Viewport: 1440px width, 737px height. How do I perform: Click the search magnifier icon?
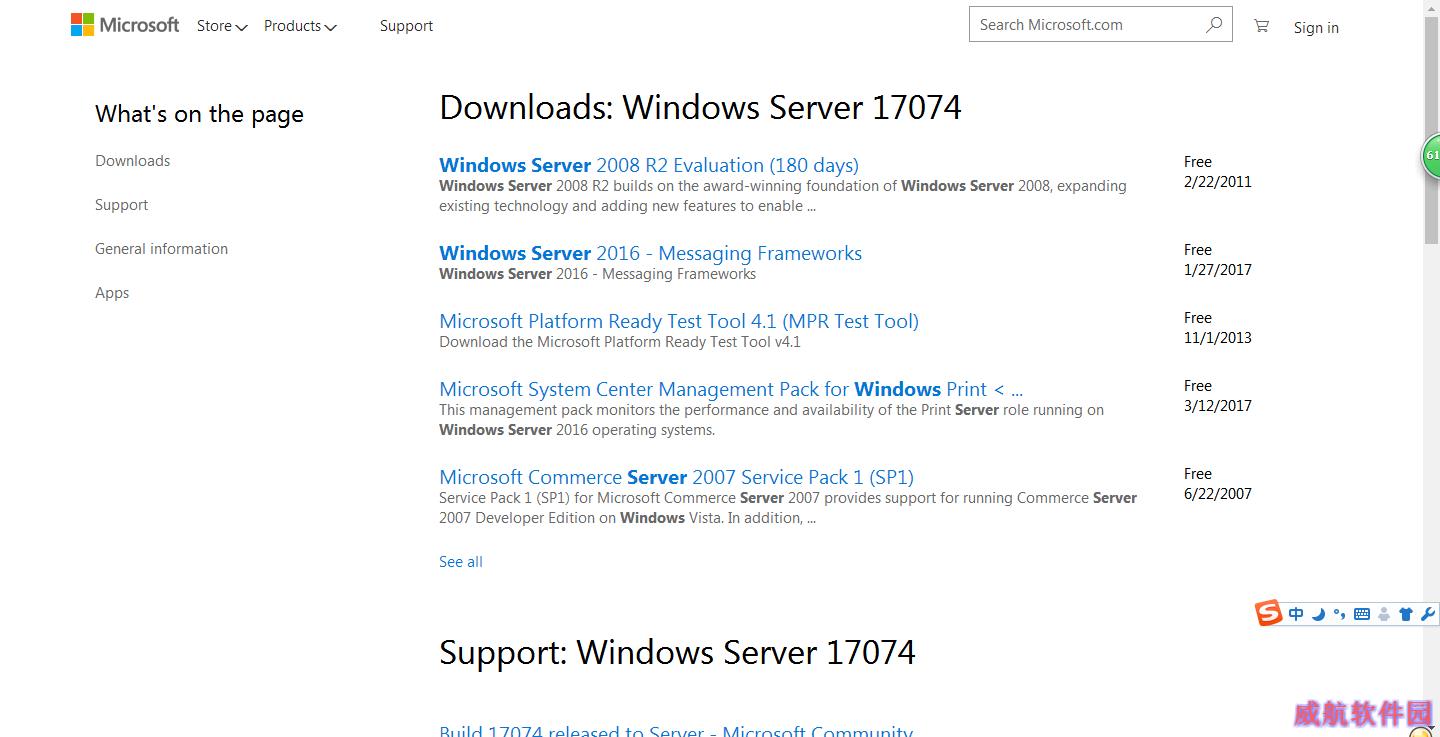pos(1213,25)
